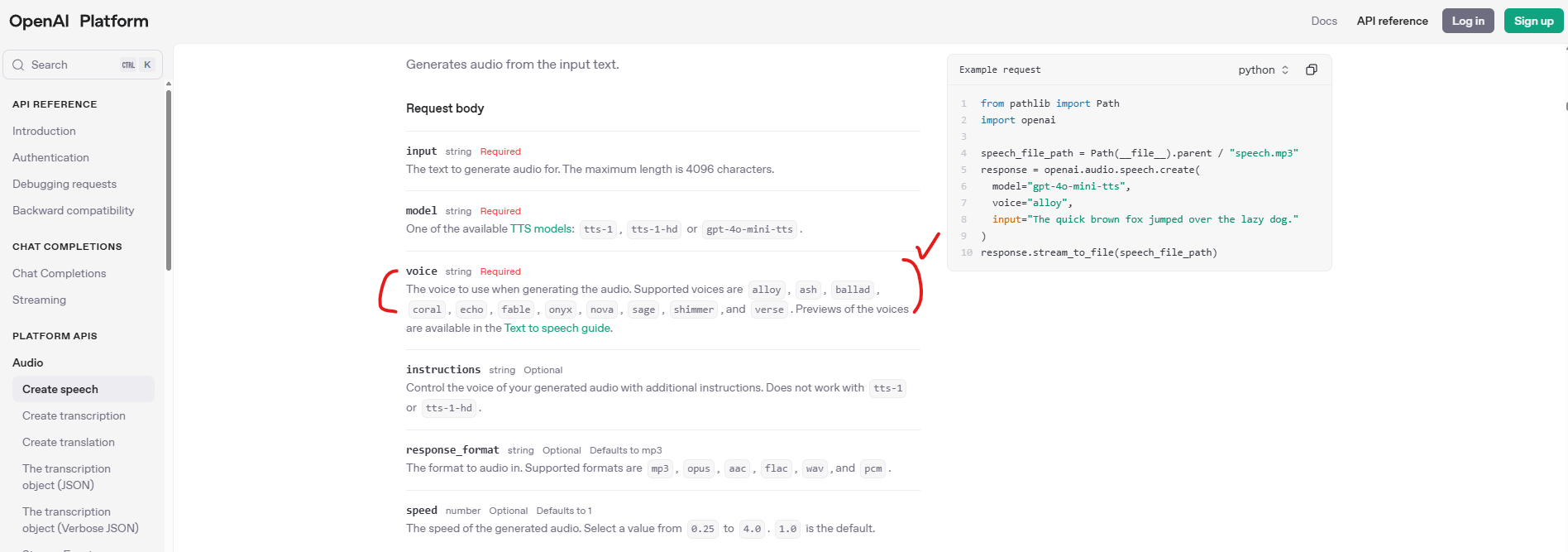Click the 'CHAT COMPLETIONS' sidebar heading

pyautogui.click(x=67, y=247)
